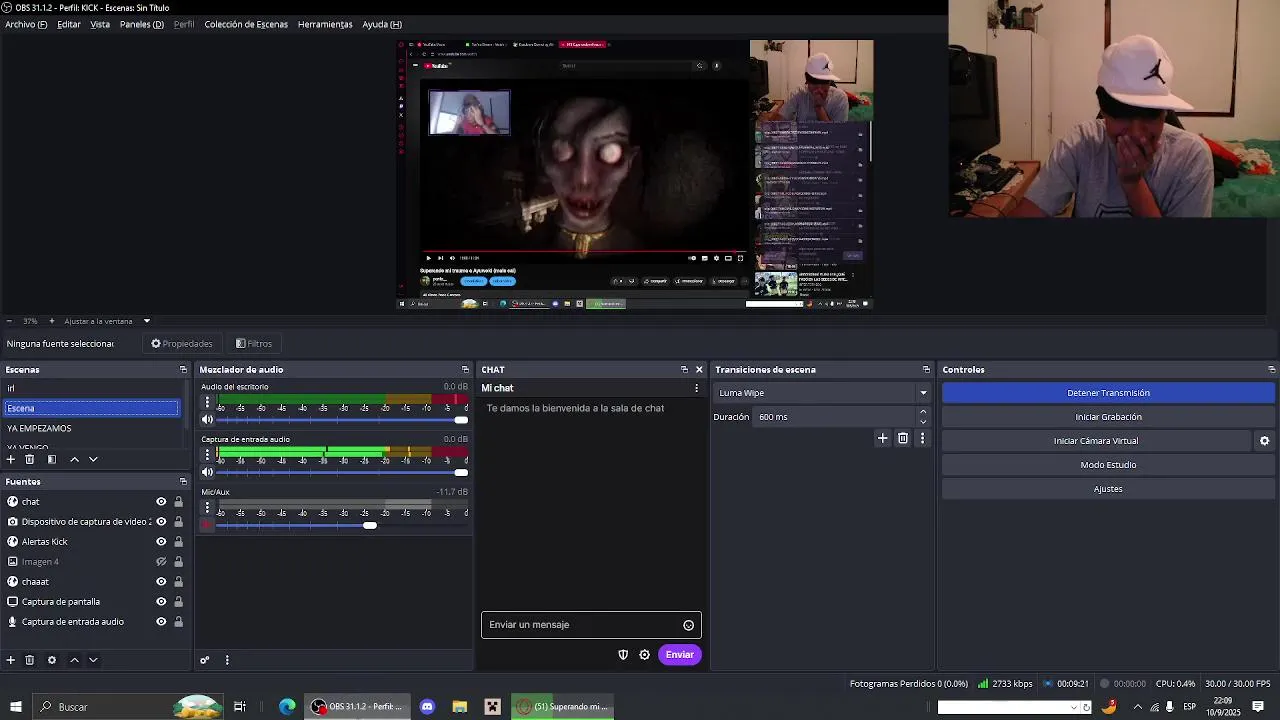Hide Alertas Kick source

[x=161, y=542]
